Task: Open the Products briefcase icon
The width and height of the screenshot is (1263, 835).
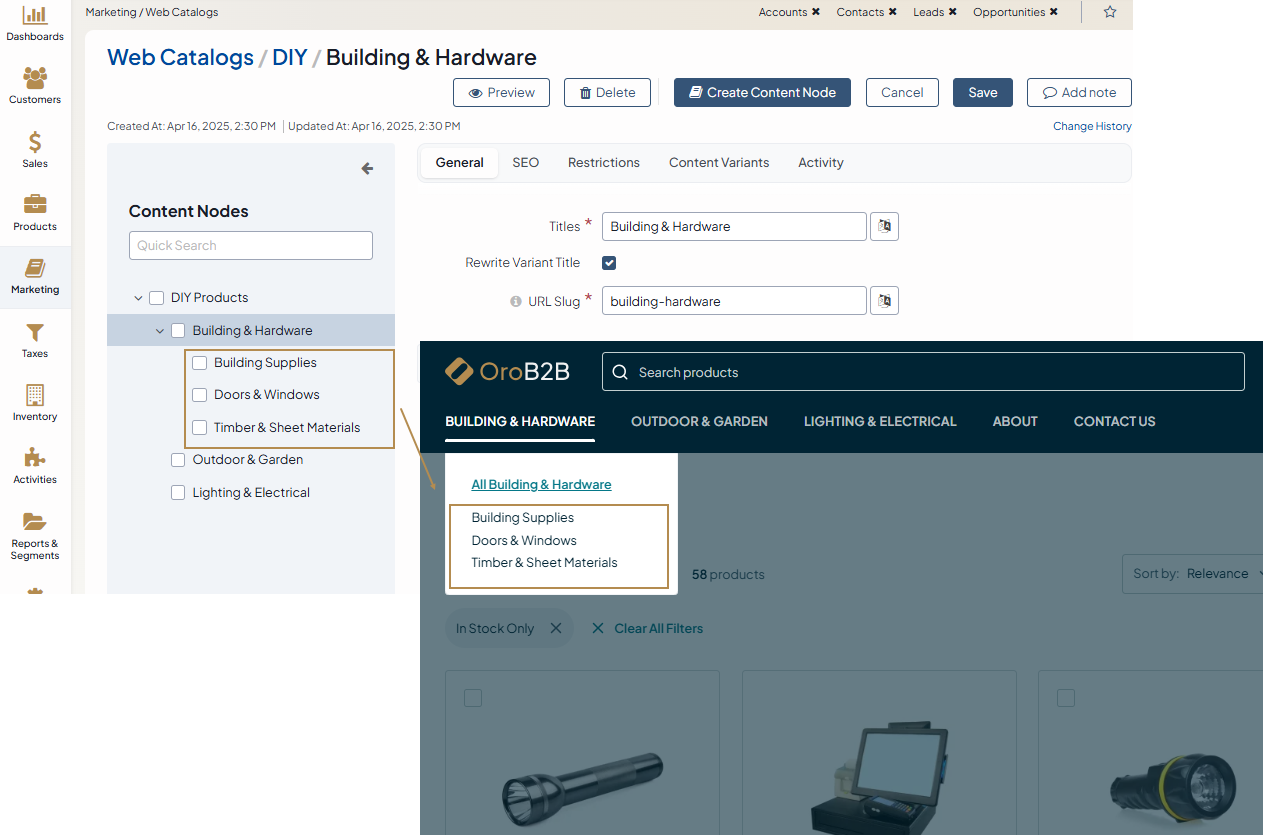Action: coord(35,205)
